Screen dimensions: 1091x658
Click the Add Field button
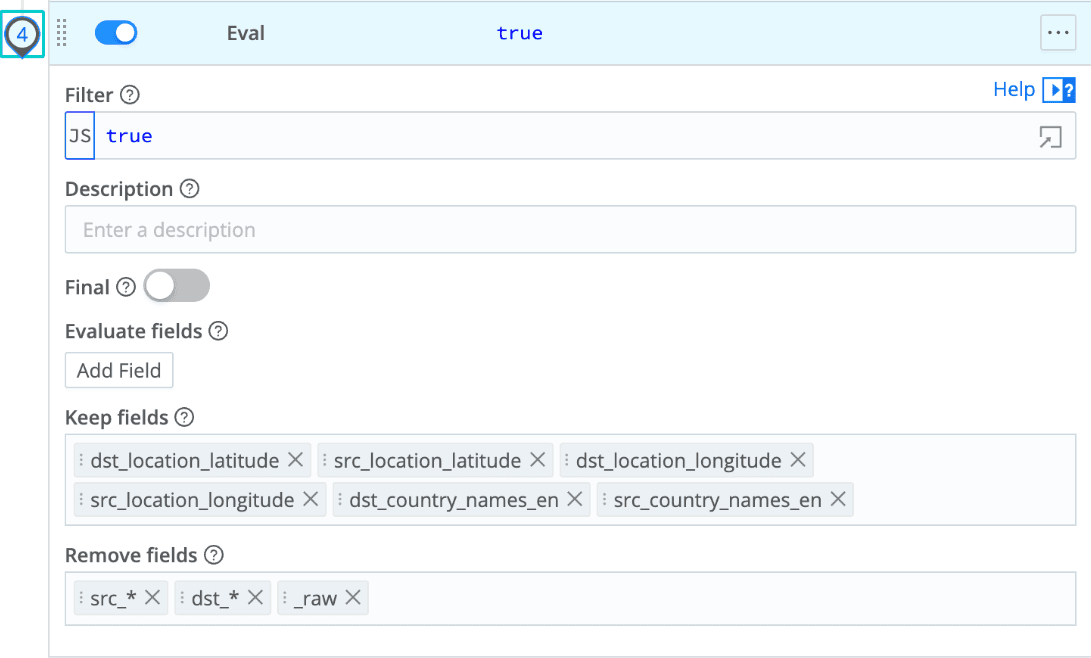118,370
